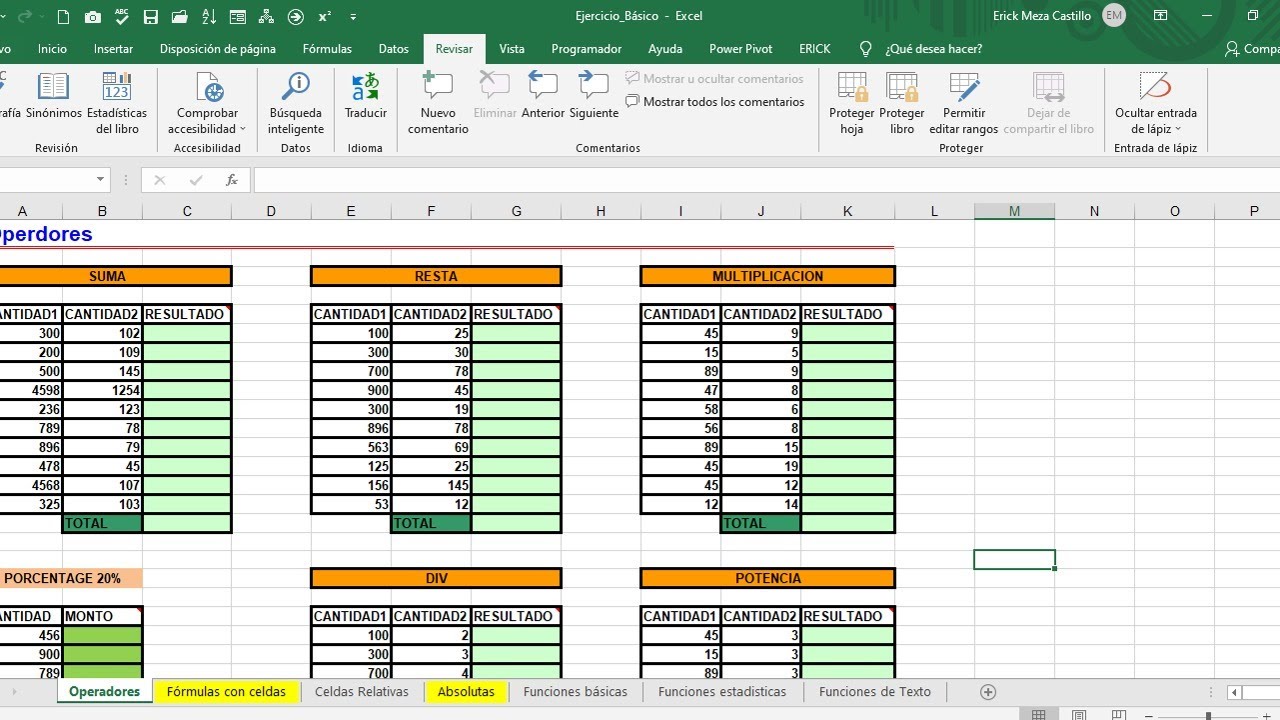
Task: Click the Traducir translate icon
Action: click(365, 96)
